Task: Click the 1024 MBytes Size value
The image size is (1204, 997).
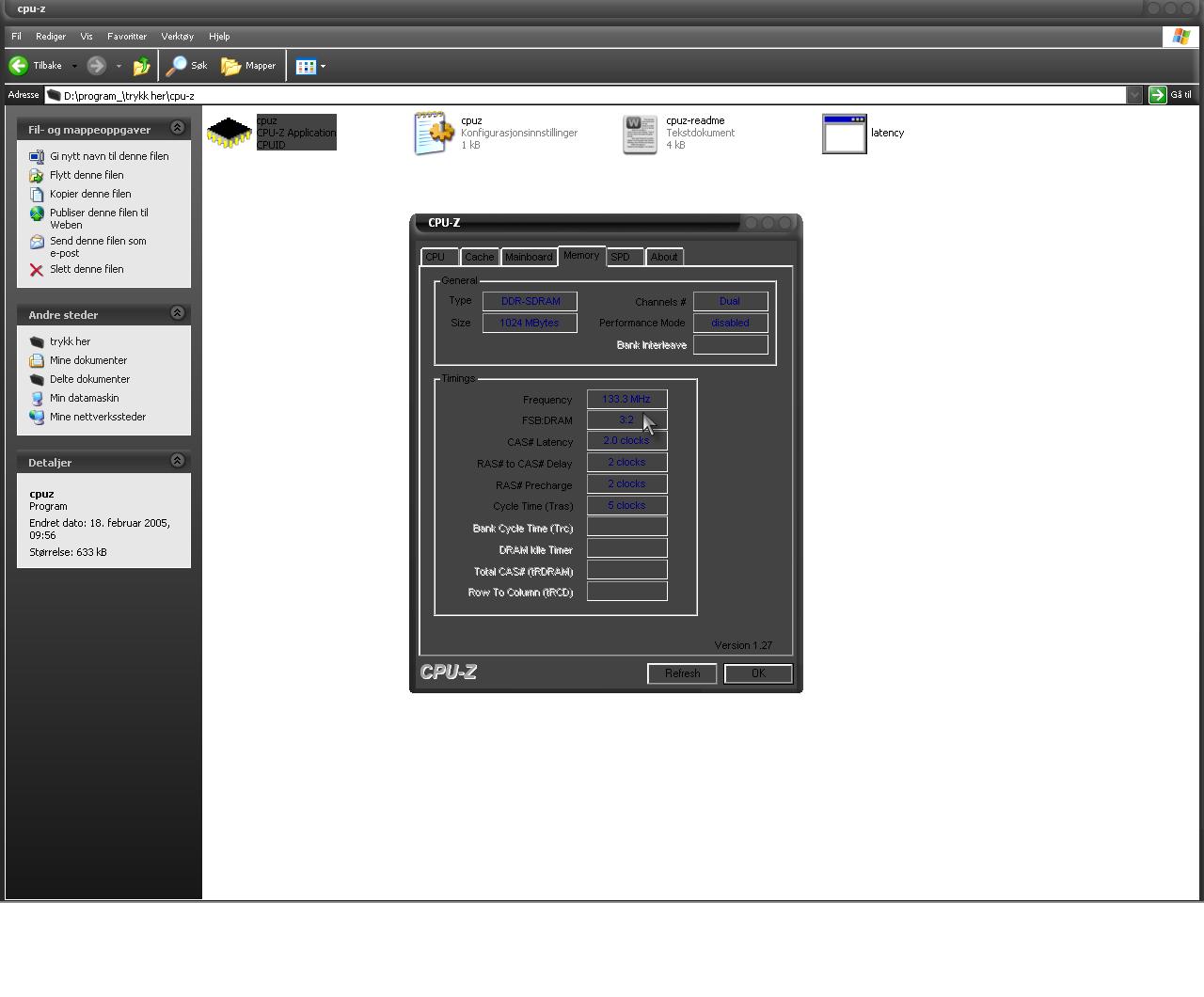Action: click(x=530, y=323)
